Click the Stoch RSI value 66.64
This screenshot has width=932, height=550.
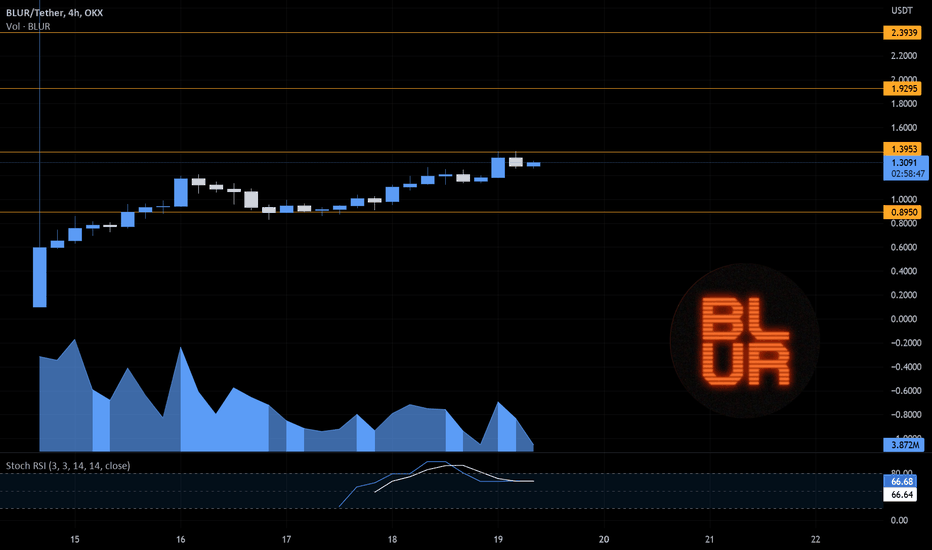[901, 495]
